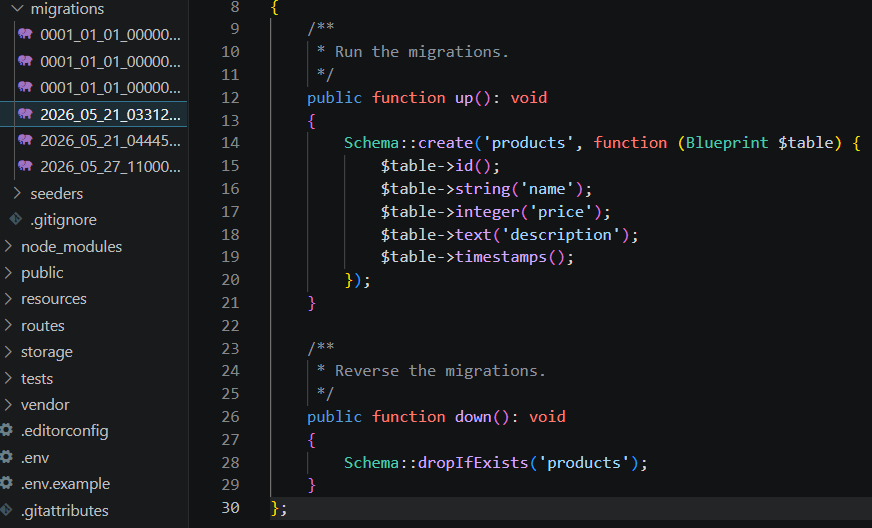Click 'void' return type of down function

click(x=547, y=417)
